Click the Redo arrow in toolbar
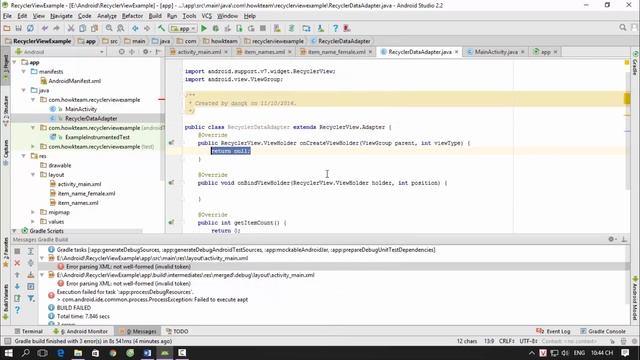This screenshot has height=360, width=640. tap(56, 28)
